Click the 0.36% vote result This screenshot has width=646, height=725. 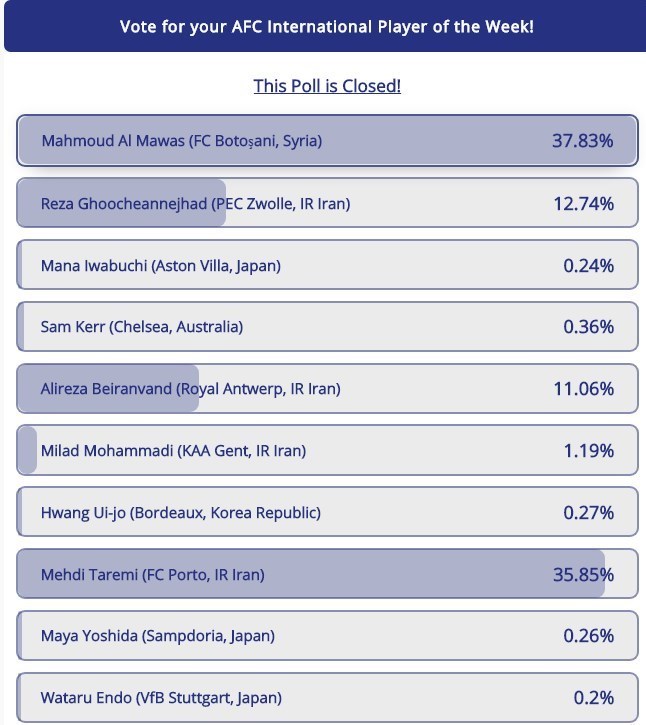[588, 327]
